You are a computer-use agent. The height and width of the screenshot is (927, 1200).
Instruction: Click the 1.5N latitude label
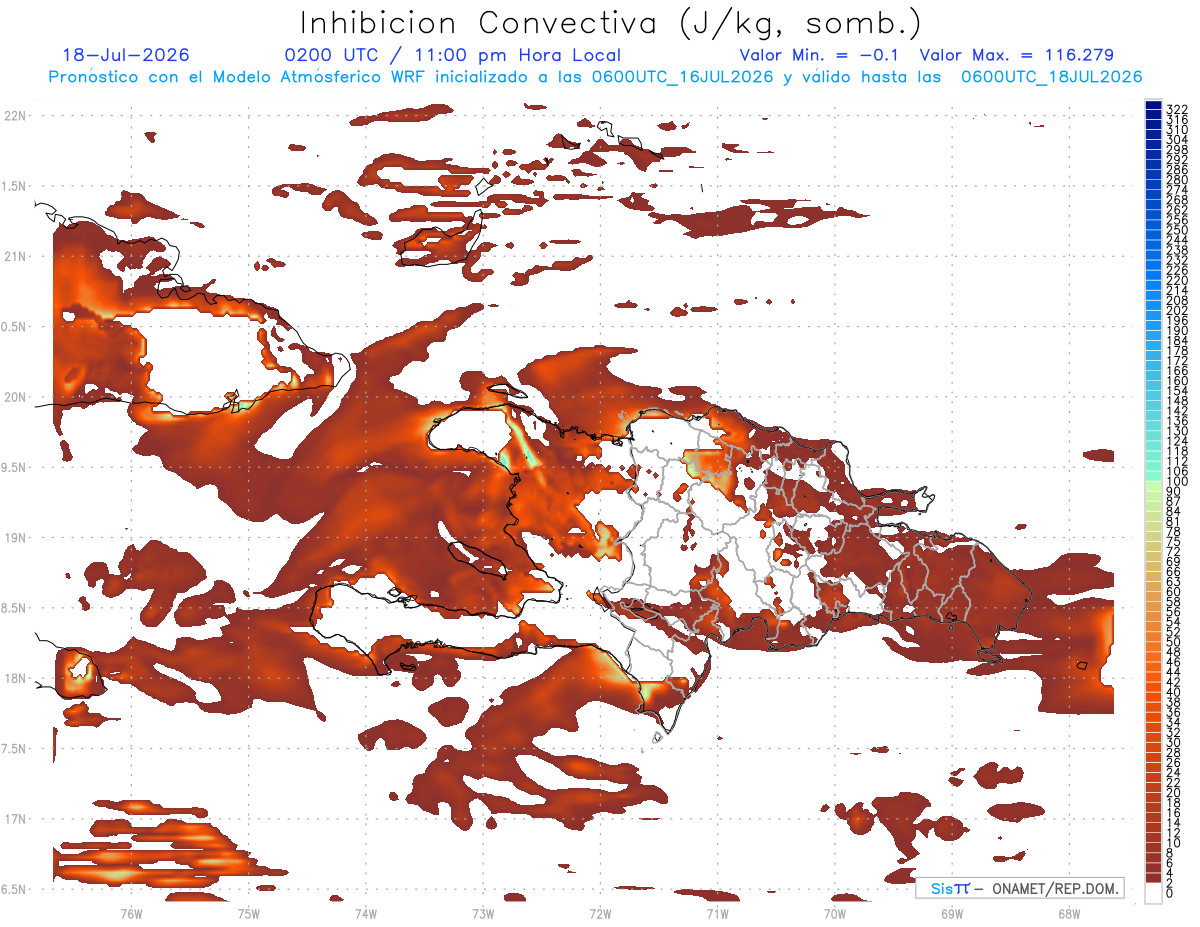click(x=15, y=186)
